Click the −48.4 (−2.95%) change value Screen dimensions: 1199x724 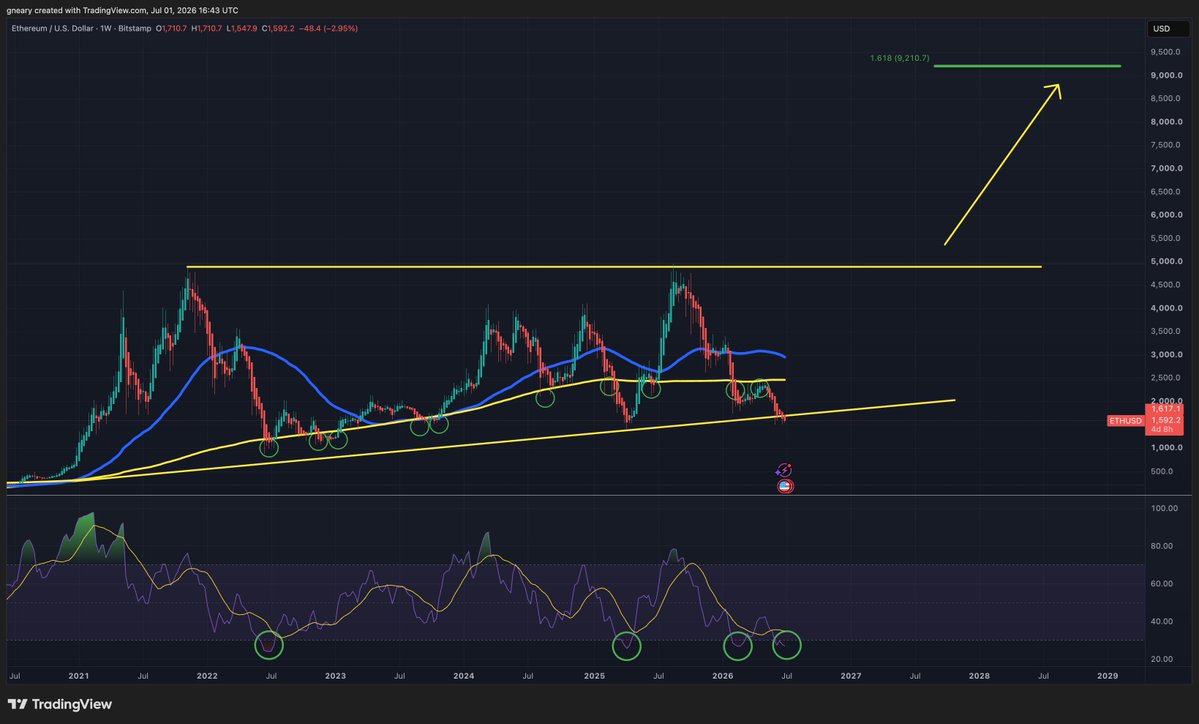tap(328, 28)
